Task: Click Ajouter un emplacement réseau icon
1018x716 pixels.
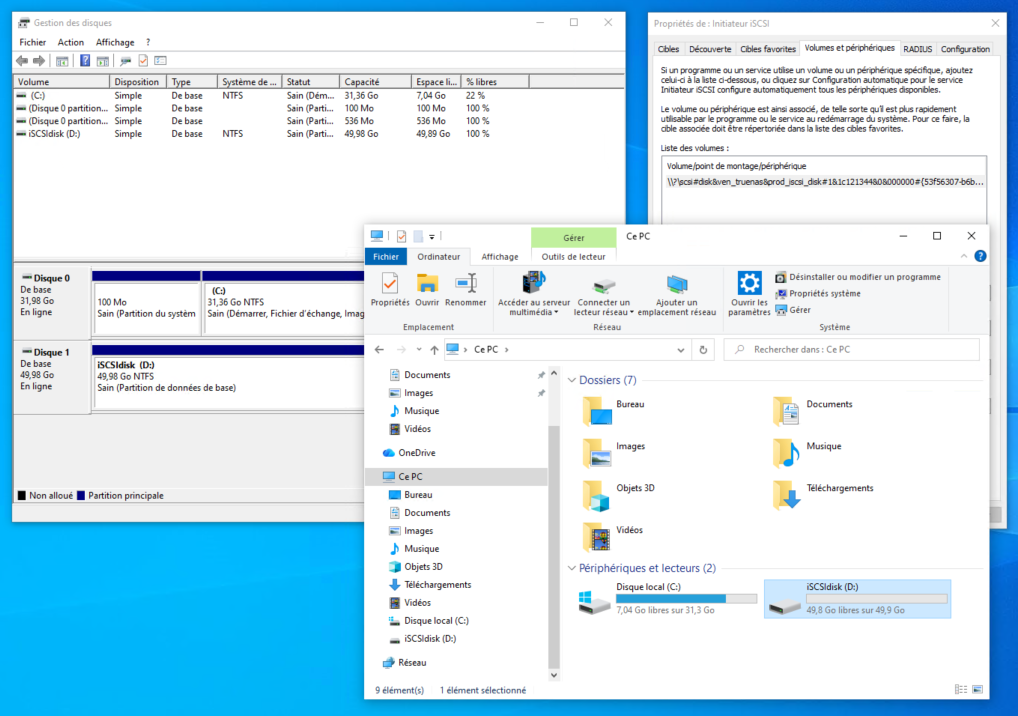Action: pos(677,284)
